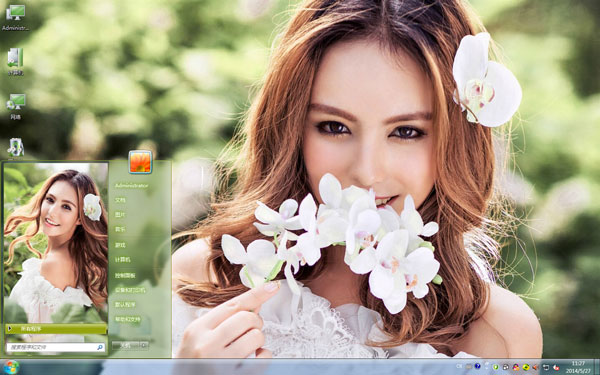600x375 pixels.
Task: Click the taskbar clock showing 11:27
Action: [x=578, y=367]
